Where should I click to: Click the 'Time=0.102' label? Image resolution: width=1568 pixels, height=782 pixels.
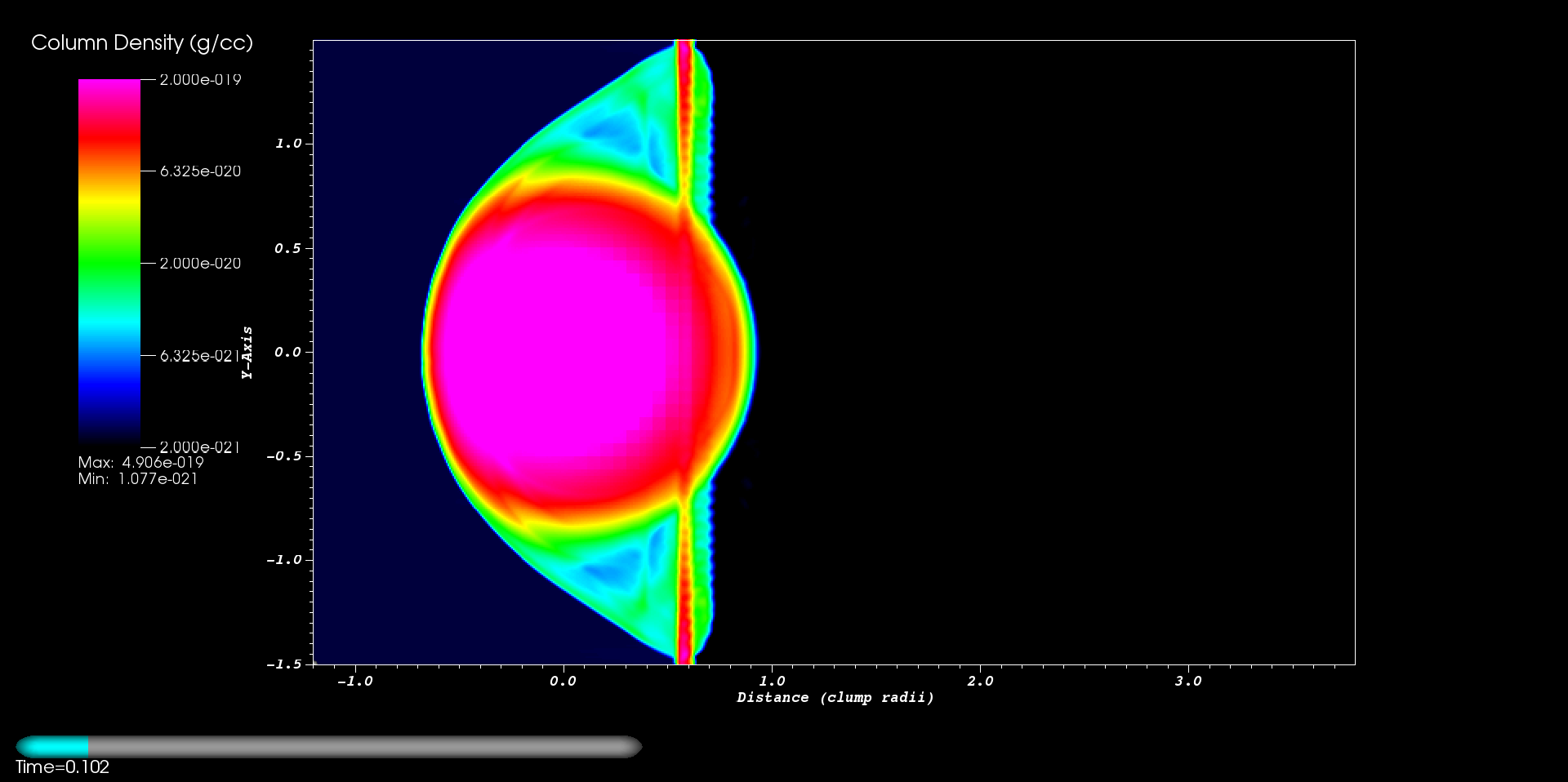(62, 767)
